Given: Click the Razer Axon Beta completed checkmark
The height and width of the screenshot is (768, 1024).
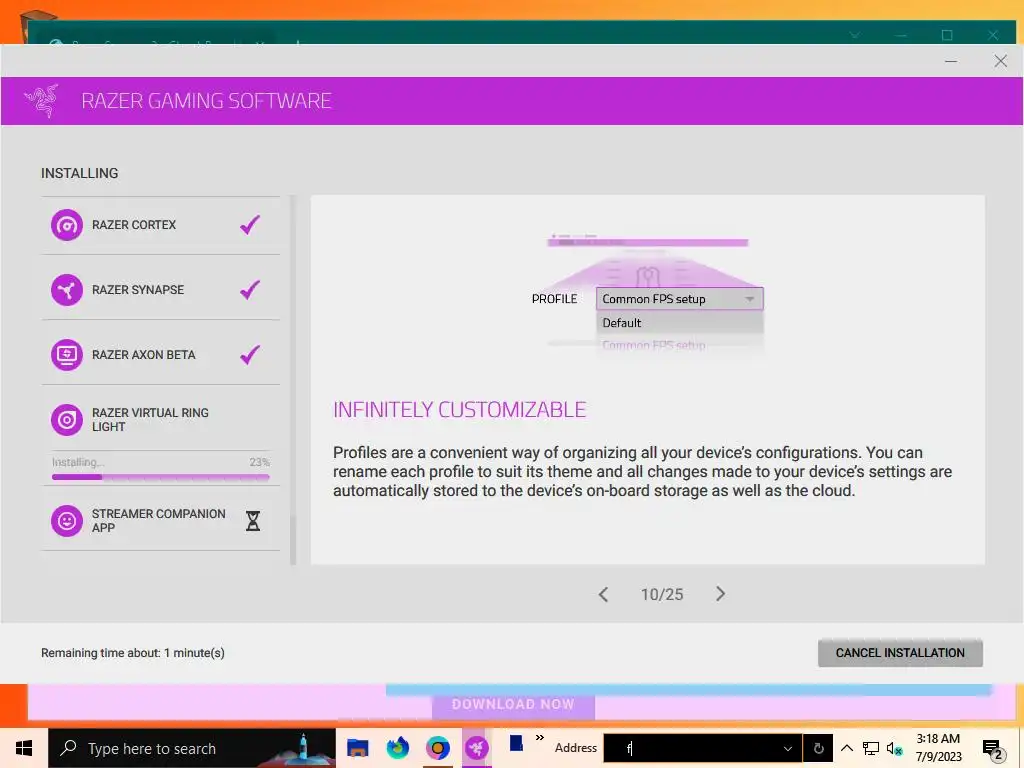Looking at the screenshot, I should coord(250,355).
